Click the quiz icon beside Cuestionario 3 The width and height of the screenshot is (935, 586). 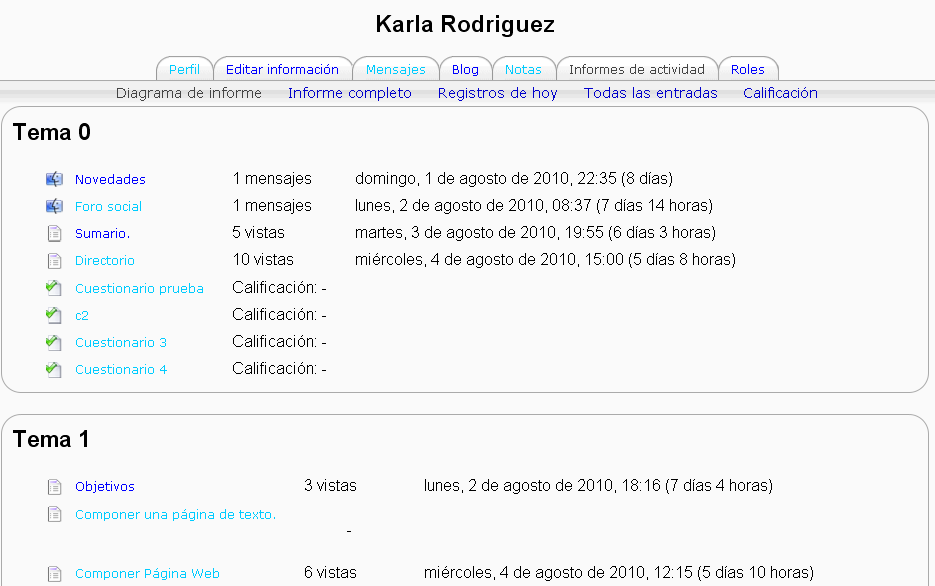click(x=54, y=342)
